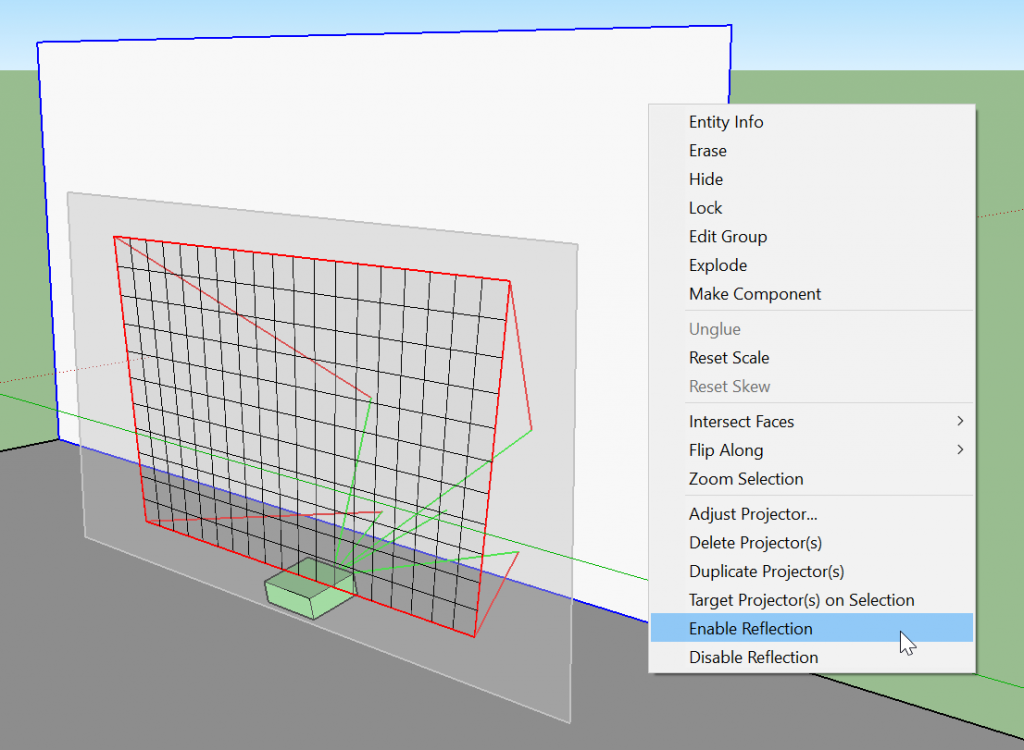Choose Reset Scale
The height and width of the screenshot is (750, 1024).
[811, 358]
